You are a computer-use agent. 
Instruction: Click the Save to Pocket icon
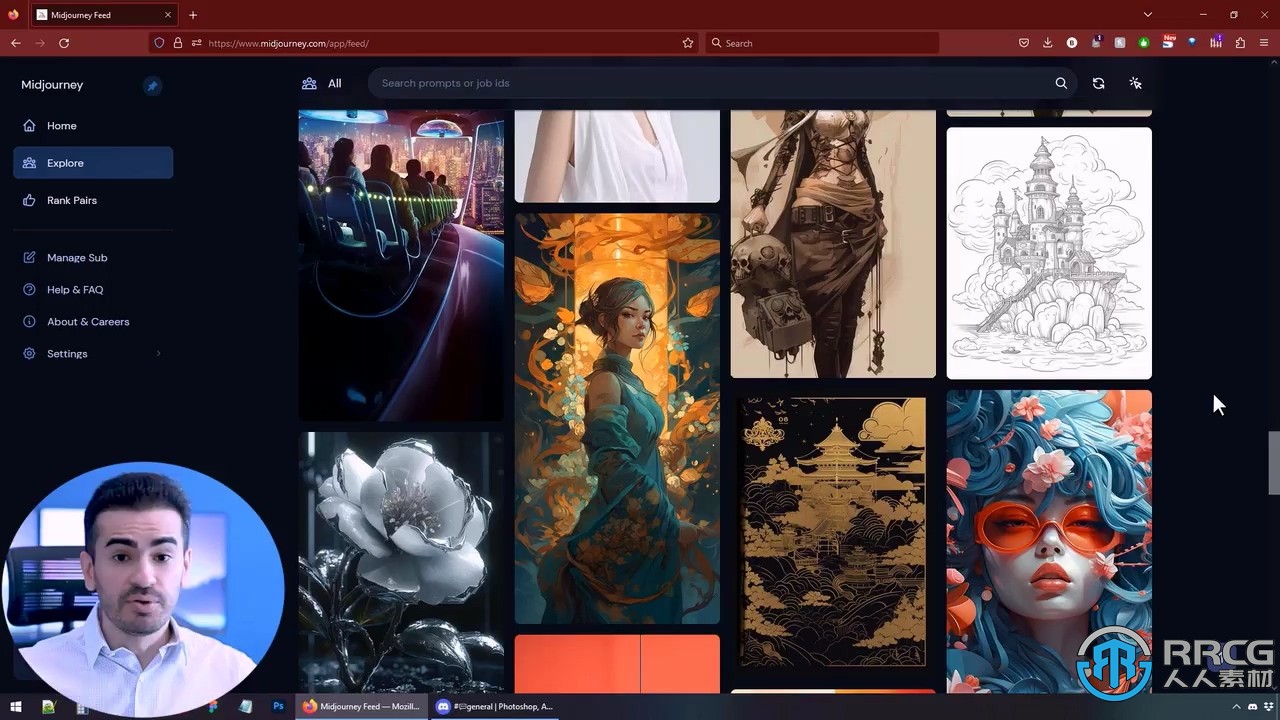pyautogui.click(x=1023, y=43)
